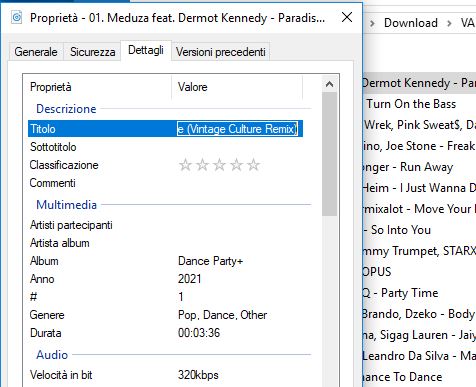476x387 pixels.
Task: Select the Velocità in bit label
Action: (x=61, y=375)
